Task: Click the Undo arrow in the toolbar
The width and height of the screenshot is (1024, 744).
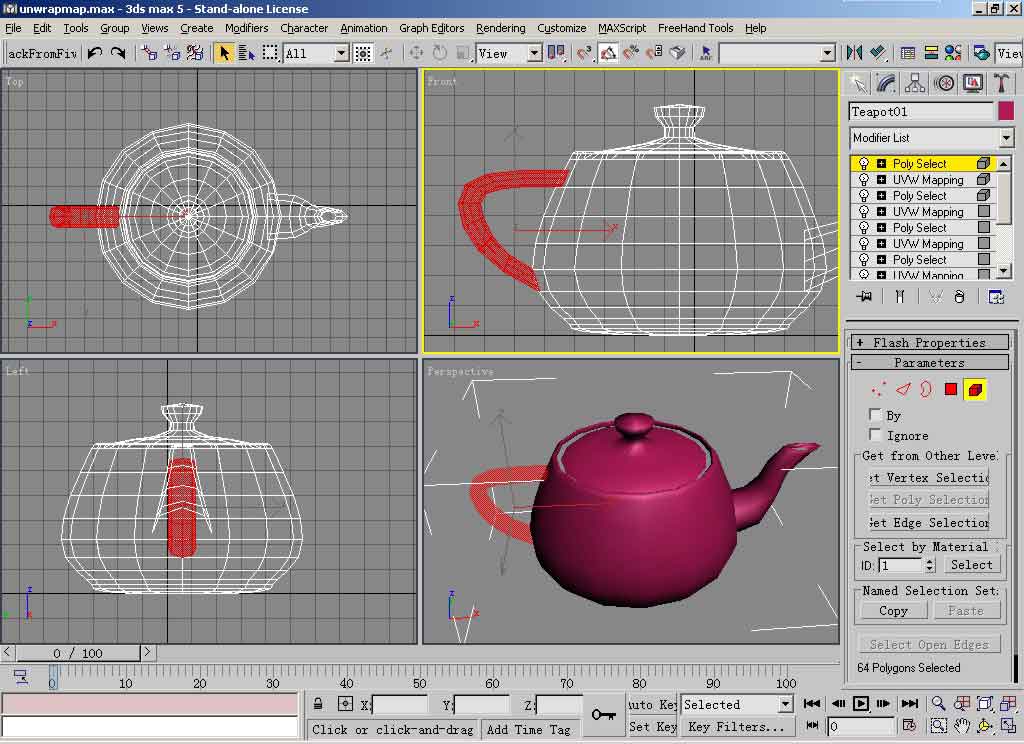Action: click(x=95, y=53)
